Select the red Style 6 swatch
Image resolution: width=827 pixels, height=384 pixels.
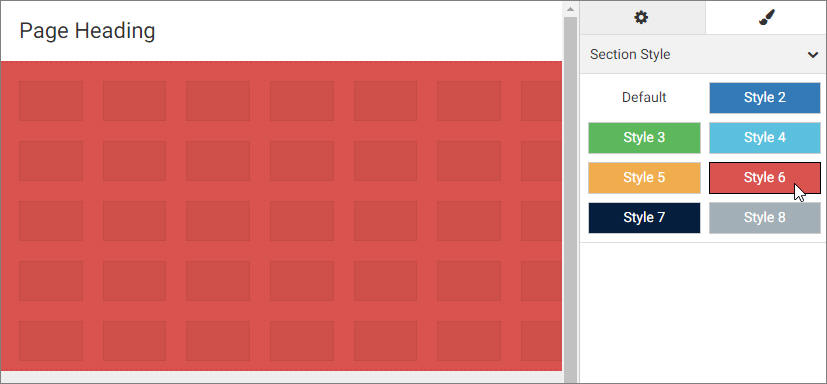pyautogui.click(x=765, y=178)
